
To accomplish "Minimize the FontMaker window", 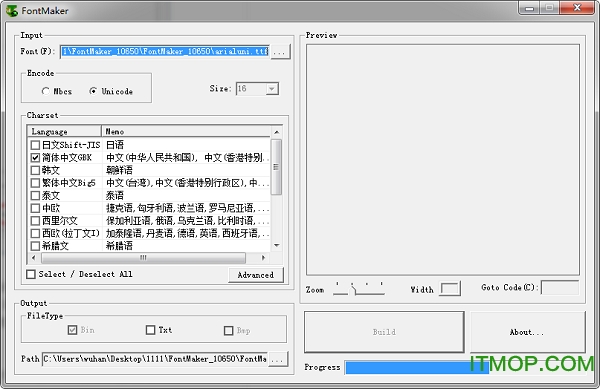I will tap(530, 8).
